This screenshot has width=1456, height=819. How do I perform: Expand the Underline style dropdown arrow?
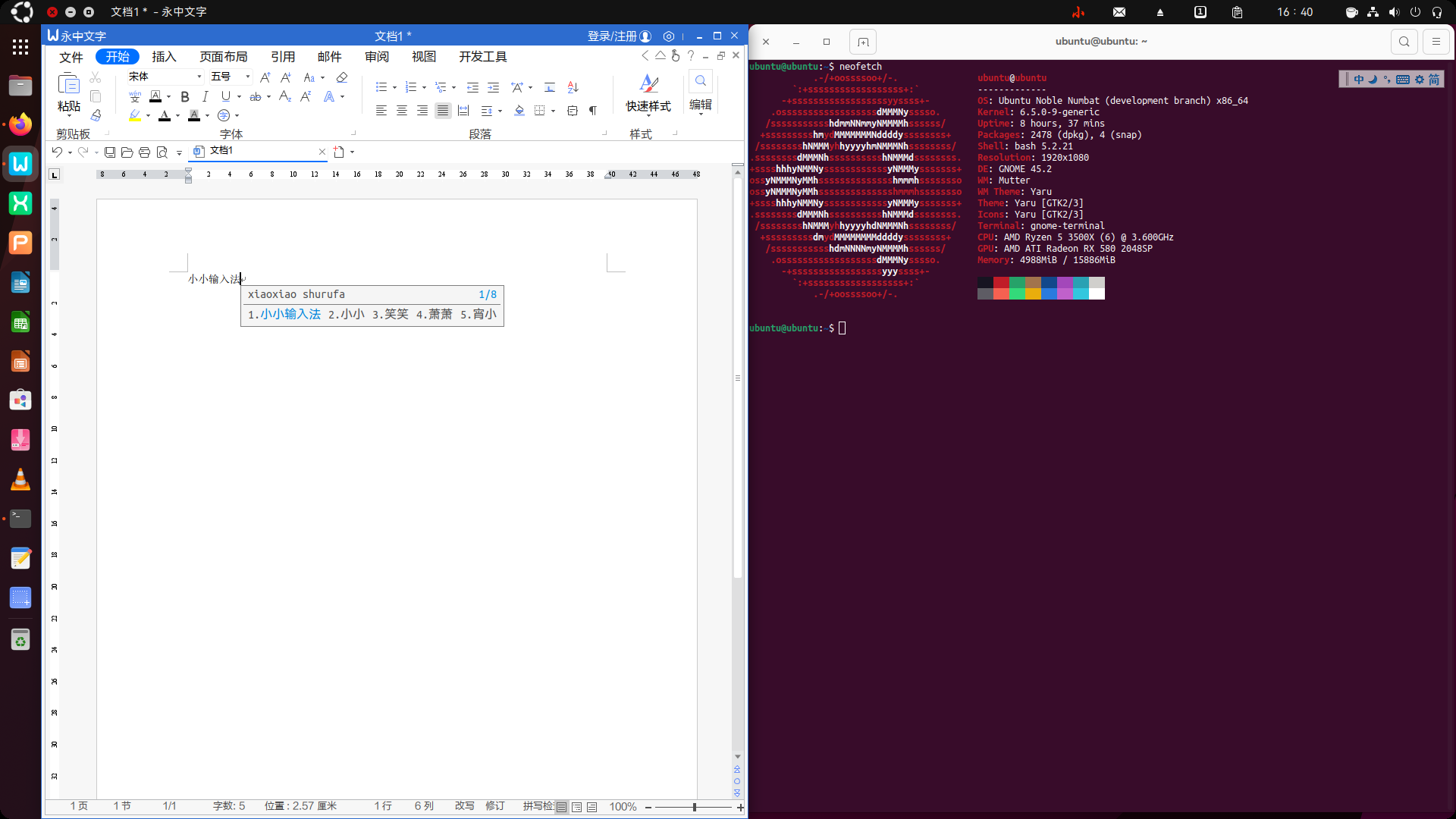[x=239, y=96]
